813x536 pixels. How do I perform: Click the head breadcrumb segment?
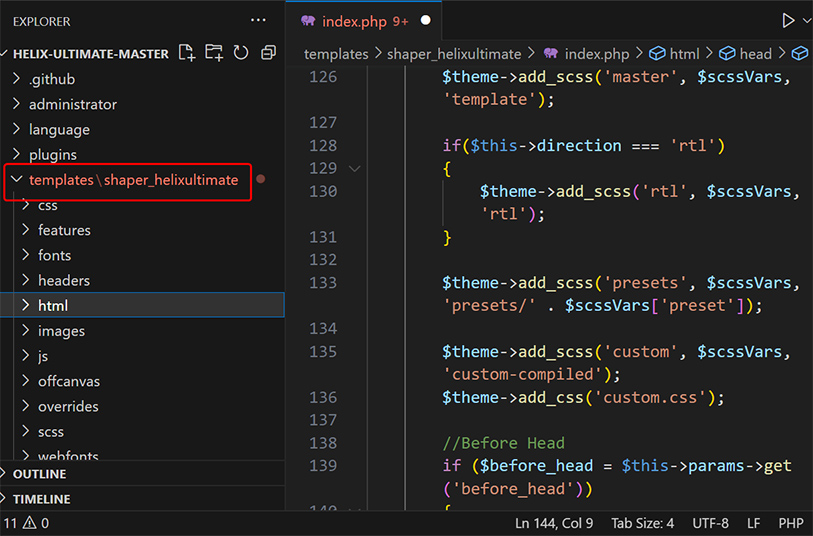[x=755, y=54]
